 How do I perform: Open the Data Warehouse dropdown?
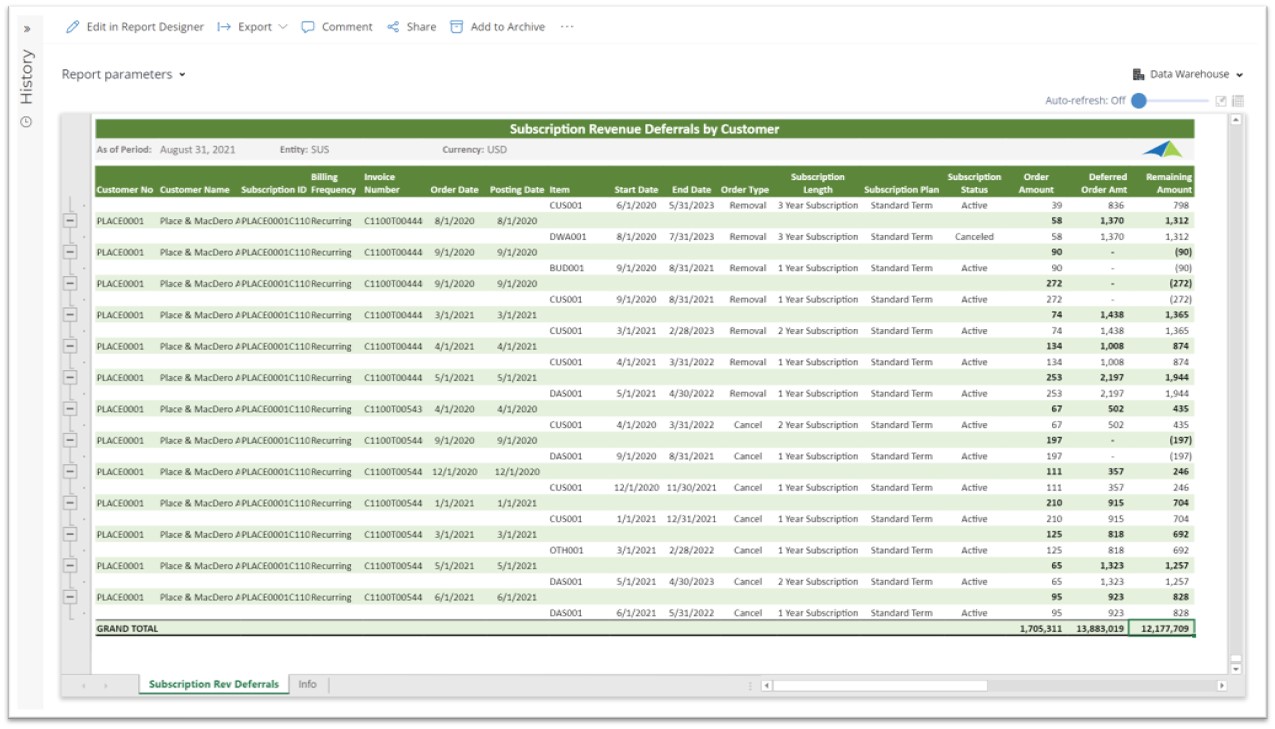[x=1188, y=75]
